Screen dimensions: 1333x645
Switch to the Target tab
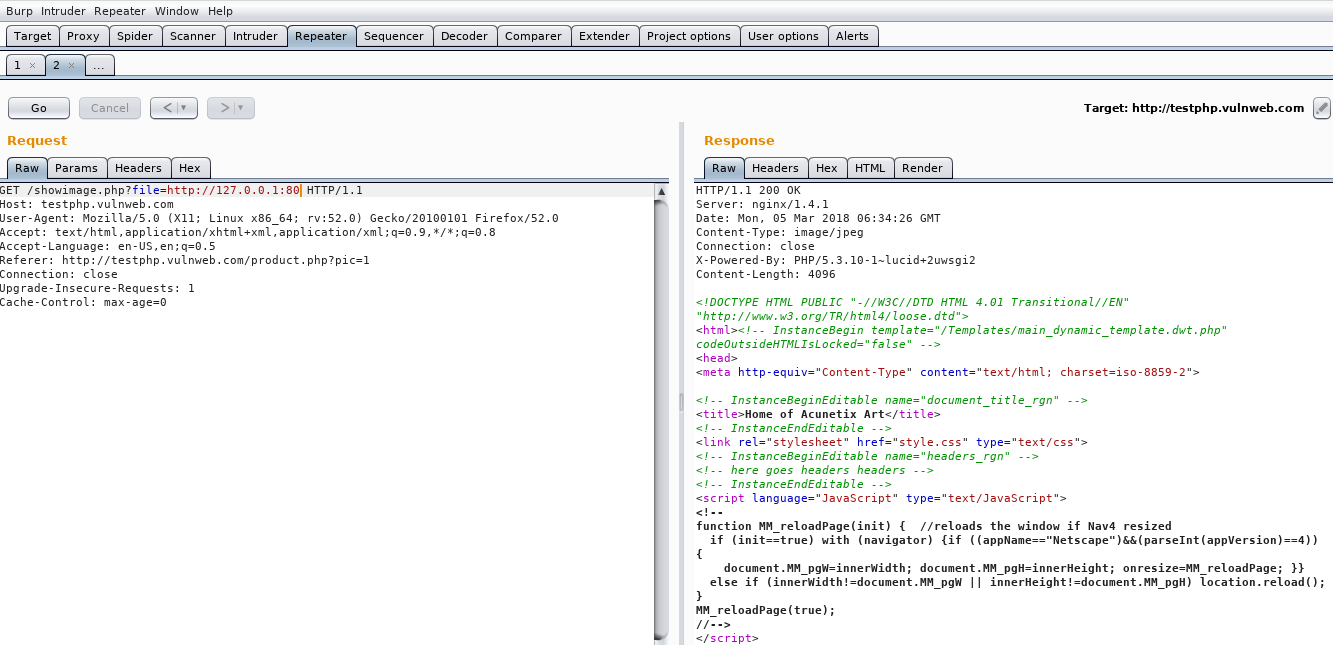32,36
